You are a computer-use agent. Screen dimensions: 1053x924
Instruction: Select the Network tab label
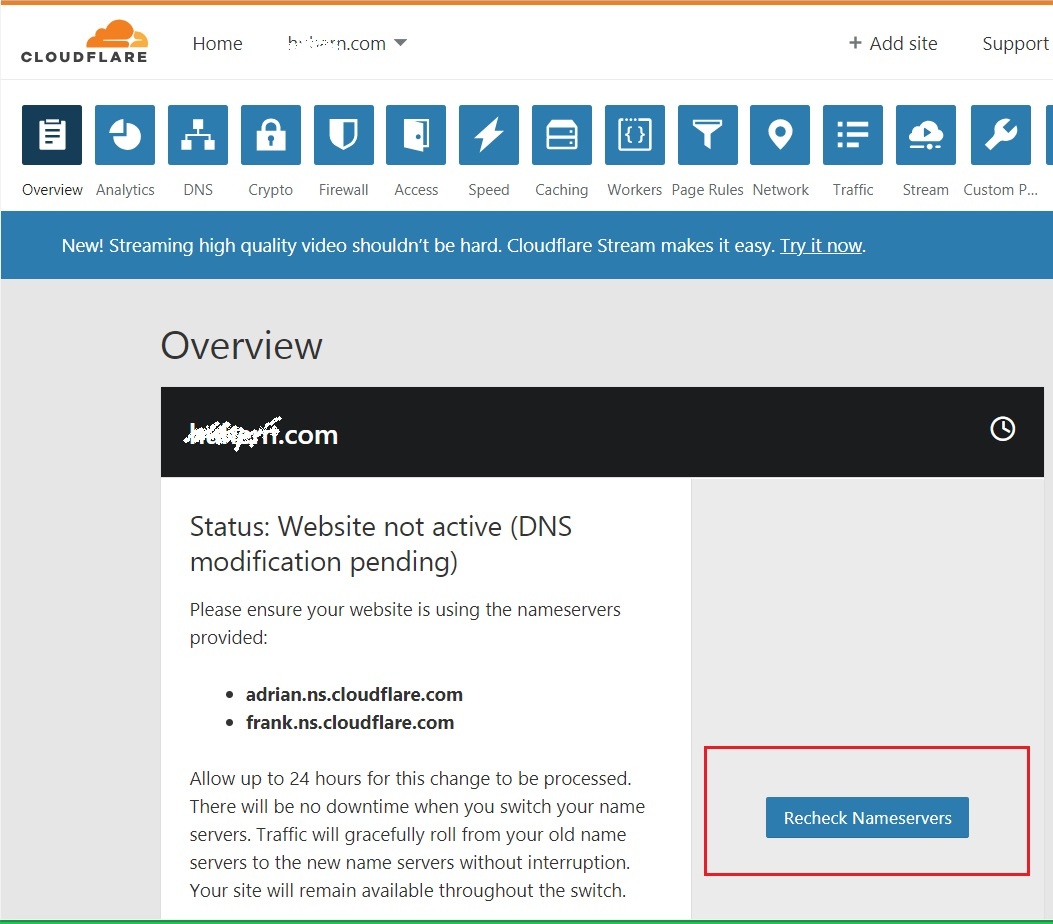780,190
